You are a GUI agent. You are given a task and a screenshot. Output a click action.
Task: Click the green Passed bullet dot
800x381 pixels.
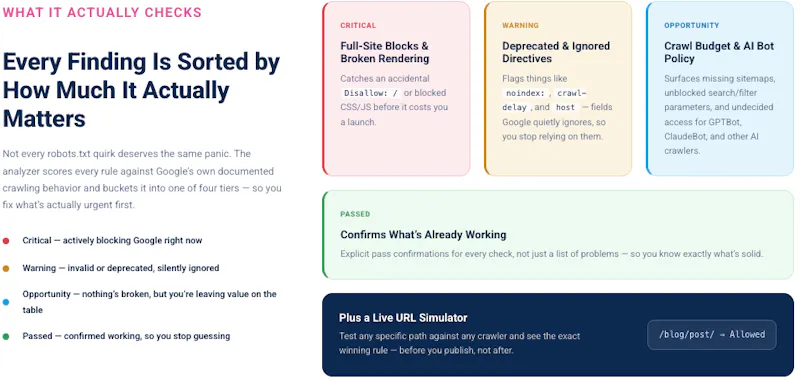[6, 337]
